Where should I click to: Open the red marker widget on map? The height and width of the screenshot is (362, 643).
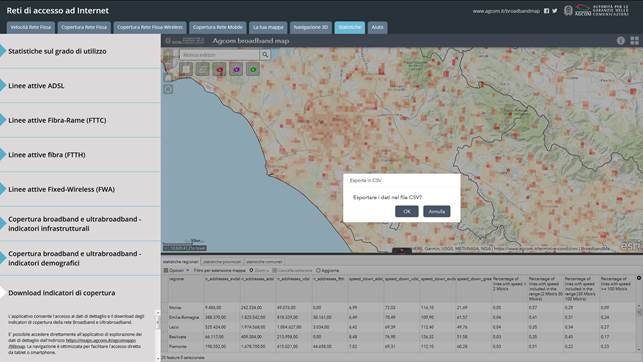pos(219,69)
